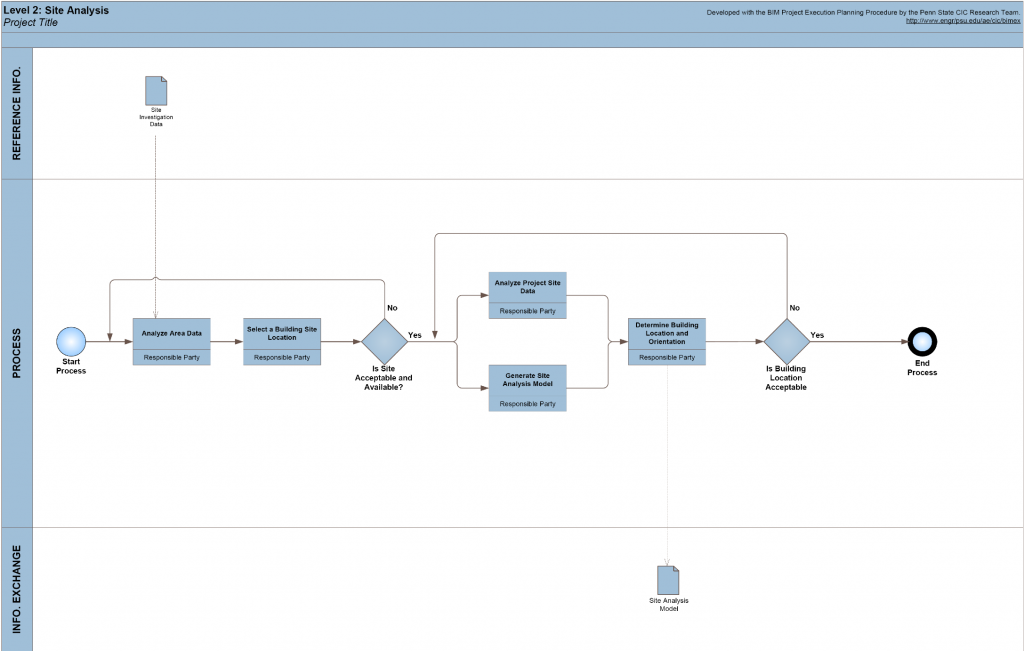Click the Analyze Project Site Data task
The width and height of the screenshot is (1024, 651).
(x=527, y=287)
